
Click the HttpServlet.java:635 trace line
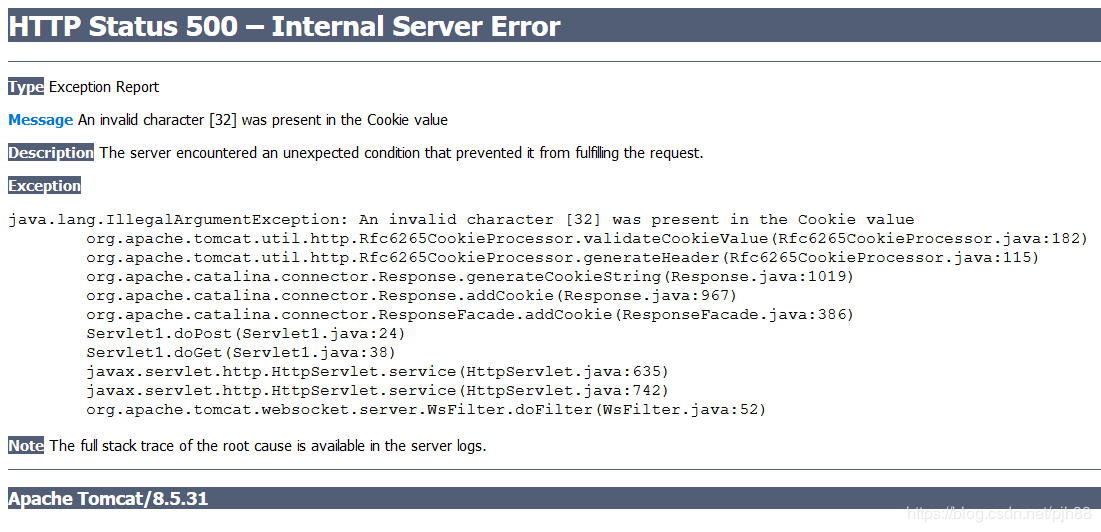pos(378,371)
